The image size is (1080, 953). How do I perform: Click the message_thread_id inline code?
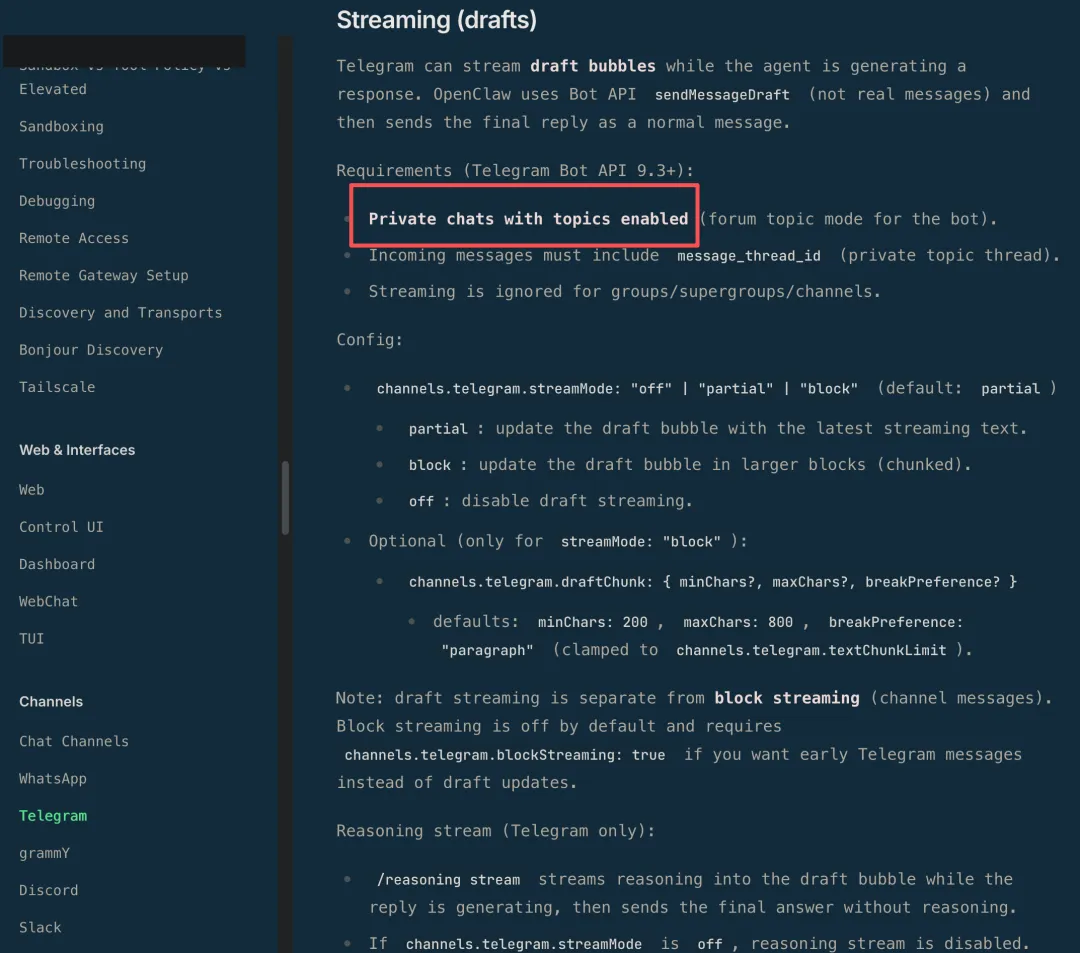tap(749, 256)
